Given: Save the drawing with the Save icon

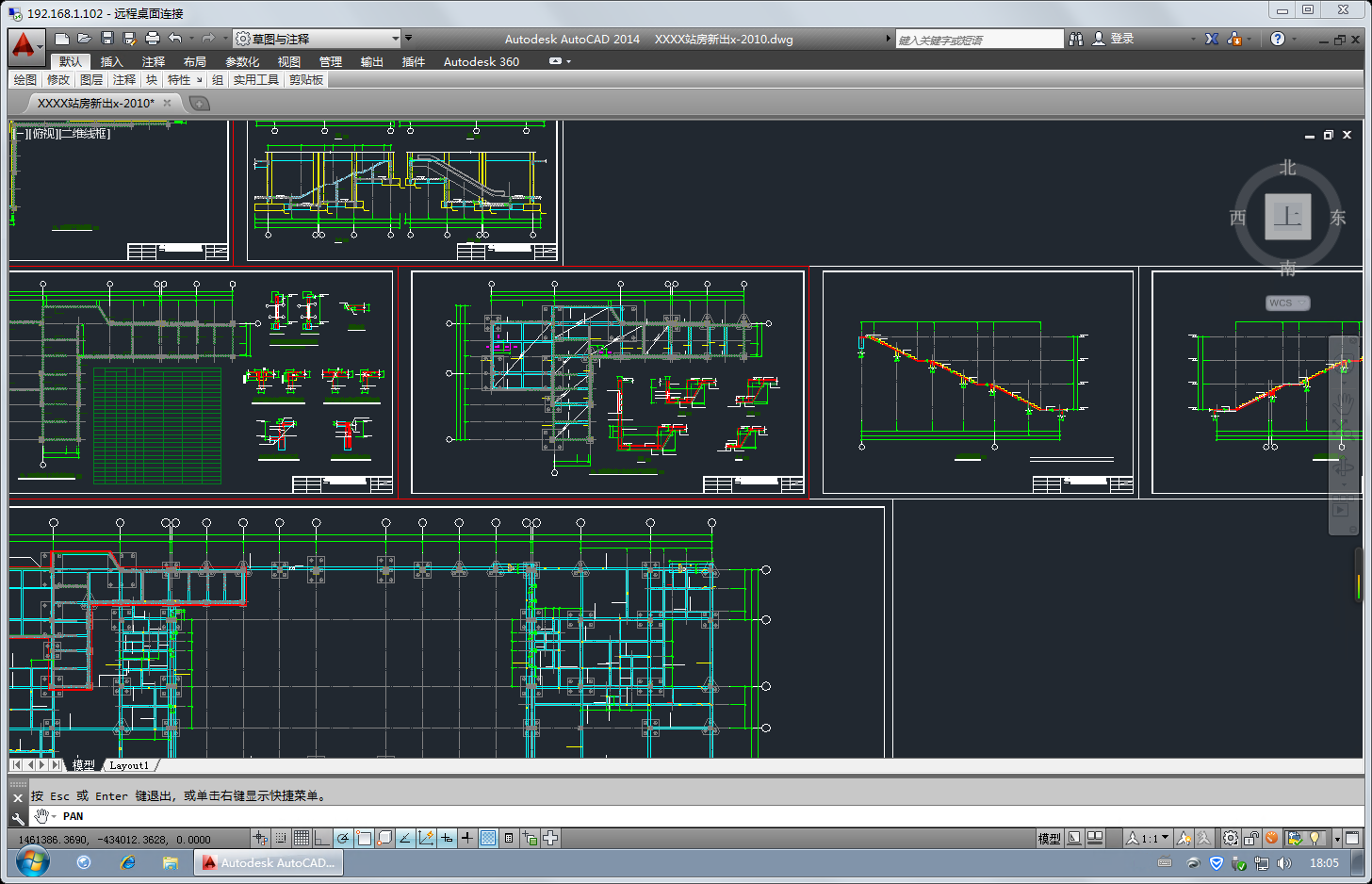Looking at the screenshot, I should pos(106,39).
